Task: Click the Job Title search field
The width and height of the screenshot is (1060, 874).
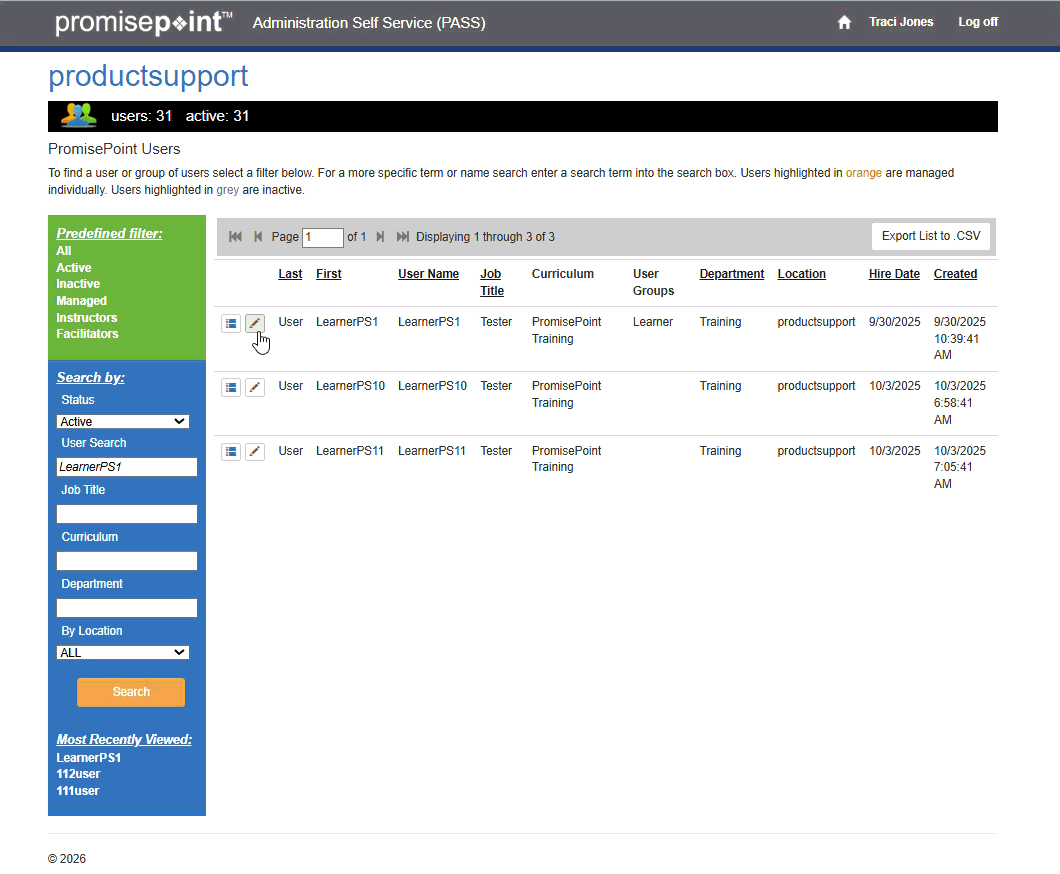Action: (127, 514)
